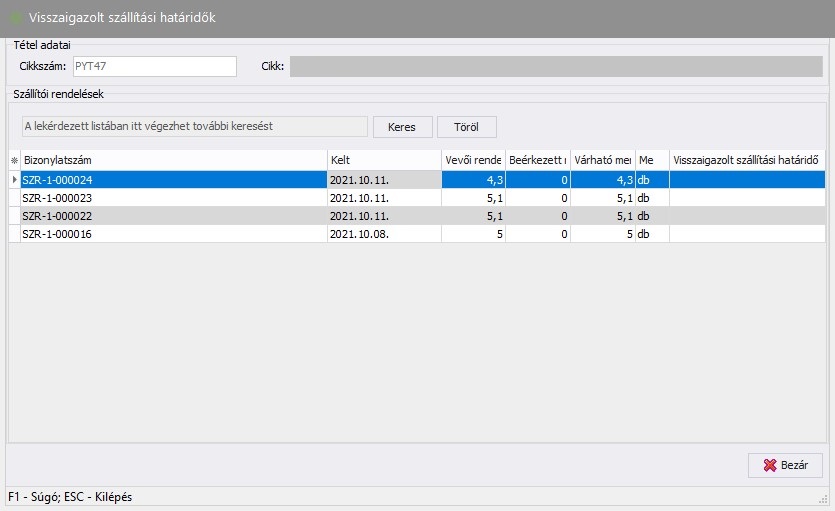The width and height of the screenshot is (835, 511).
Task: Click the current row arrow indicator
Action: click(14, 180)
